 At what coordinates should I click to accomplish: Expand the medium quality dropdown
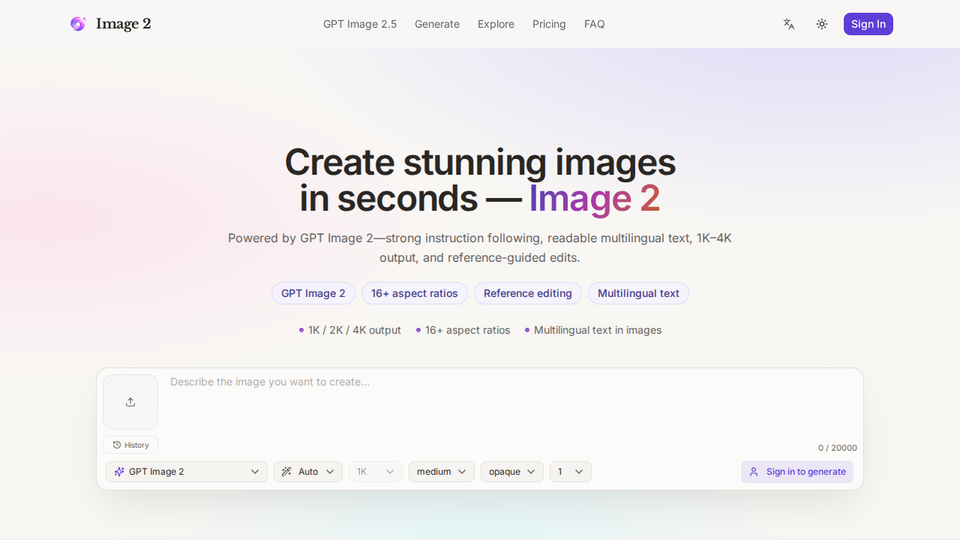pos(441,471)
